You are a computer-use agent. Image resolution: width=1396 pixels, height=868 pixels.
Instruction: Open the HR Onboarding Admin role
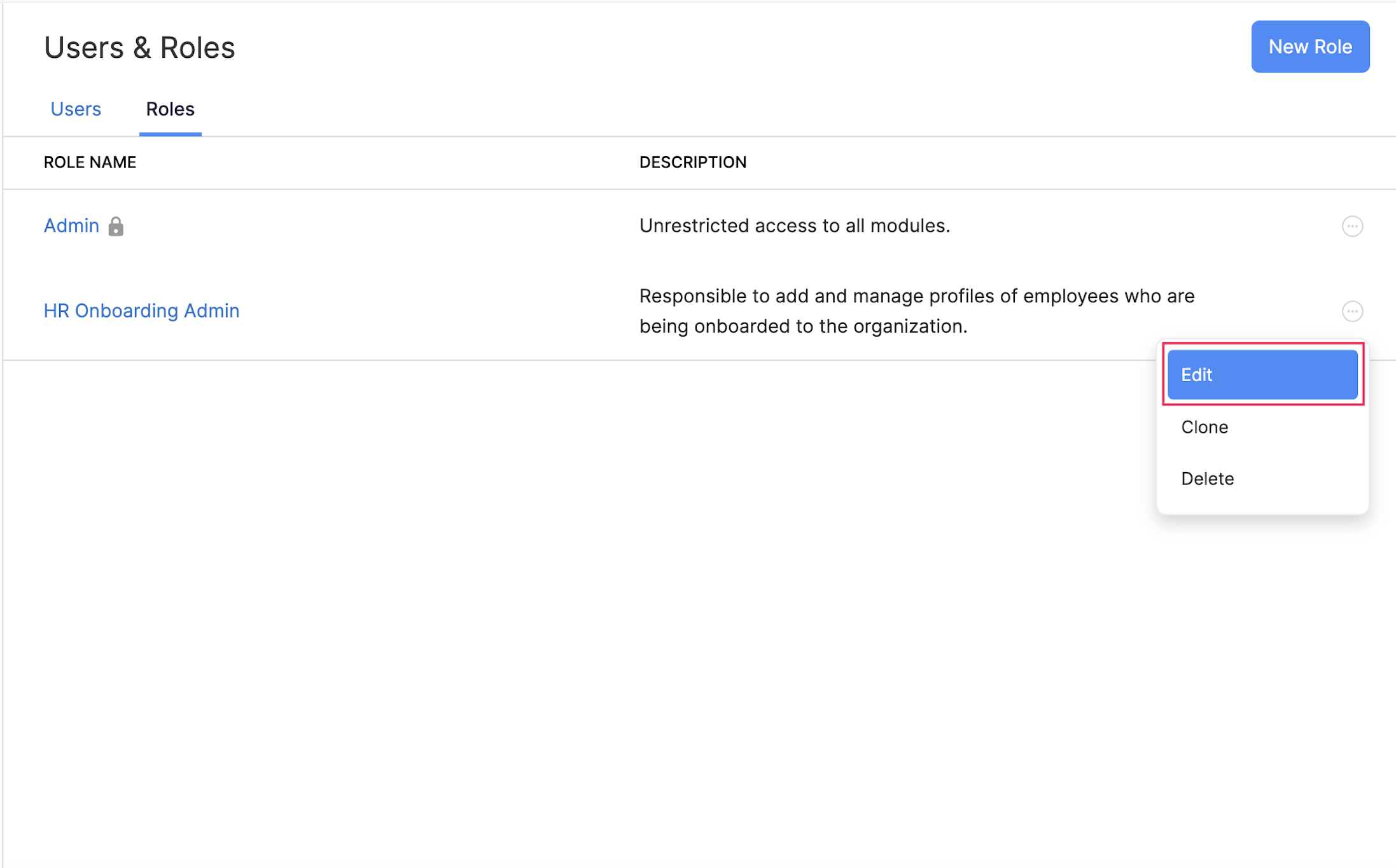click(x=141, y=311)
